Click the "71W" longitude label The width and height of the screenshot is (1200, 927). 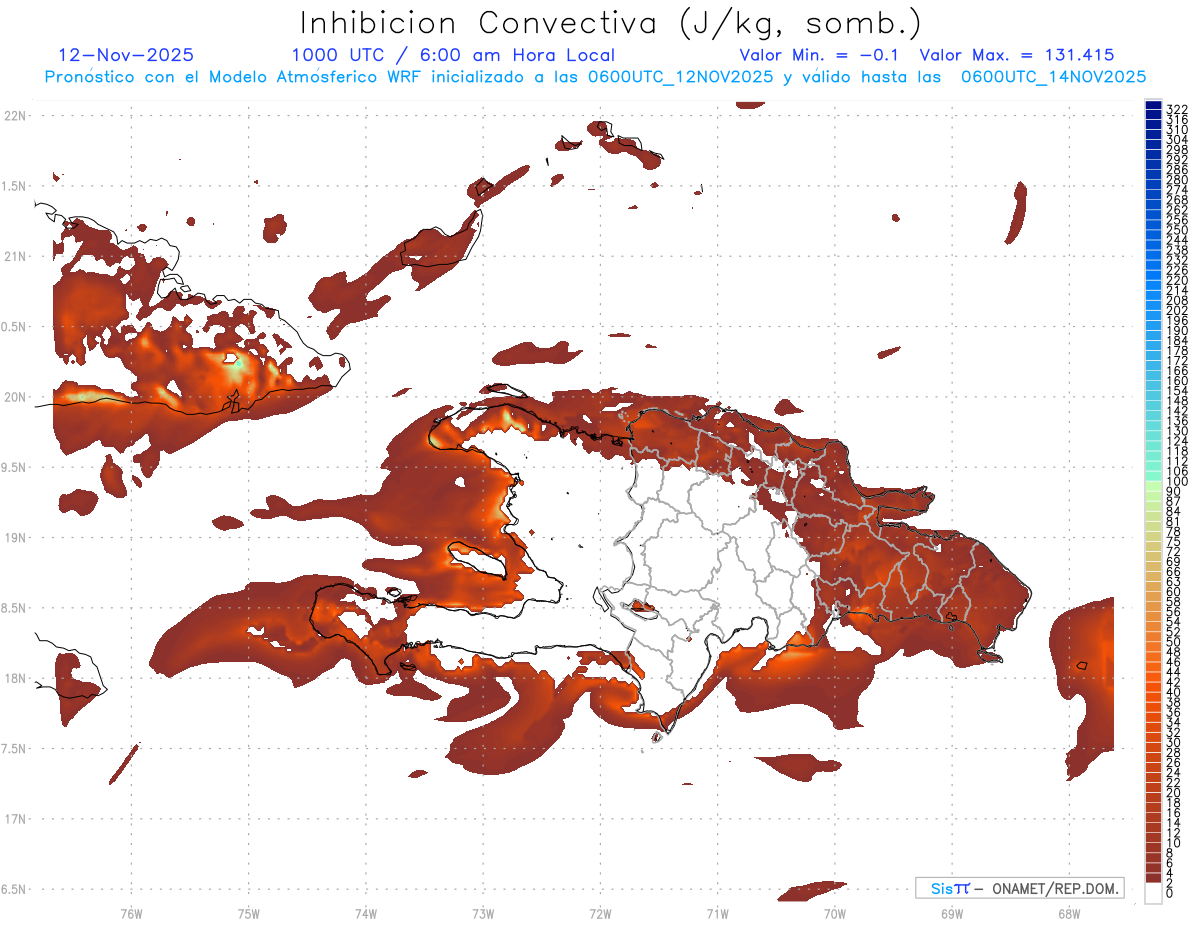717,913
